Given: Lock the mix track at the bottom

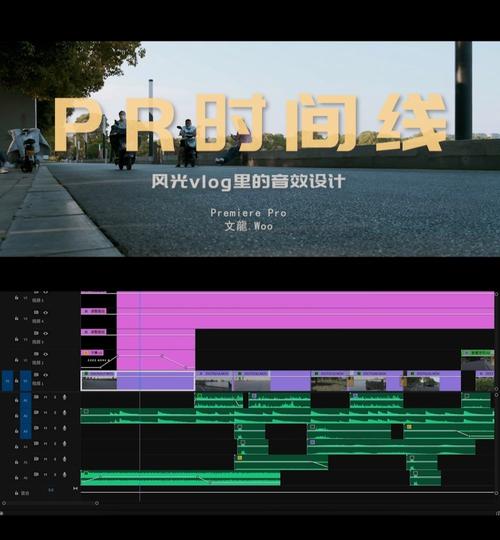Looking at the screenshot, I should 16,493.
